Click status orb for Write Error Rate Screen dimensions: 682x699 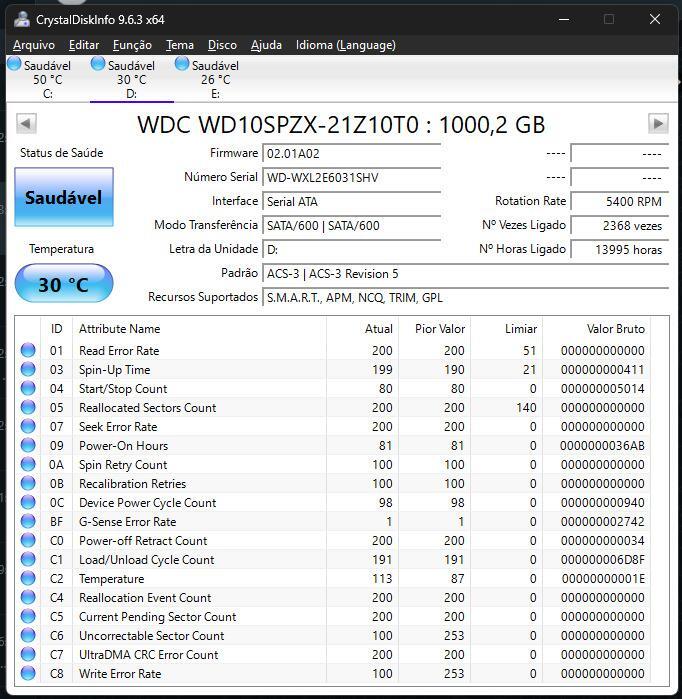(28, 674)
